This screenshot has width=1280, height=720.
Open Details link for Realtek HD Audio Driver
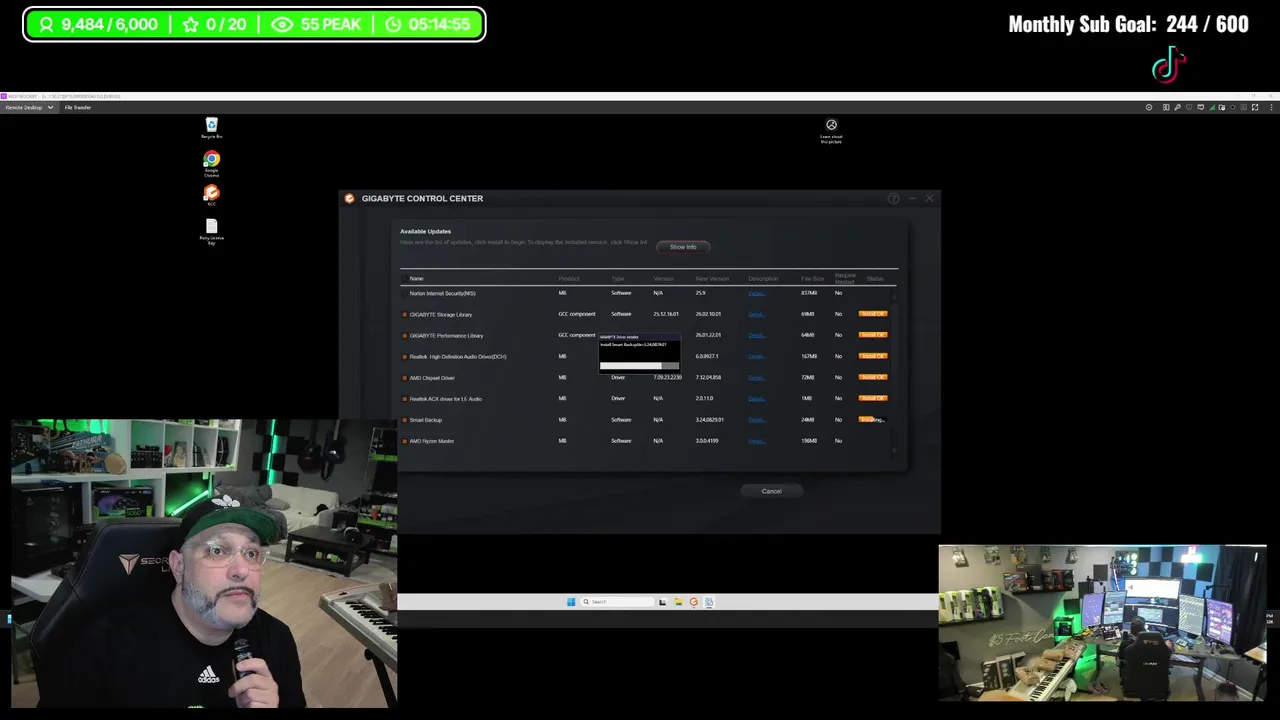[x=756, y=356]
